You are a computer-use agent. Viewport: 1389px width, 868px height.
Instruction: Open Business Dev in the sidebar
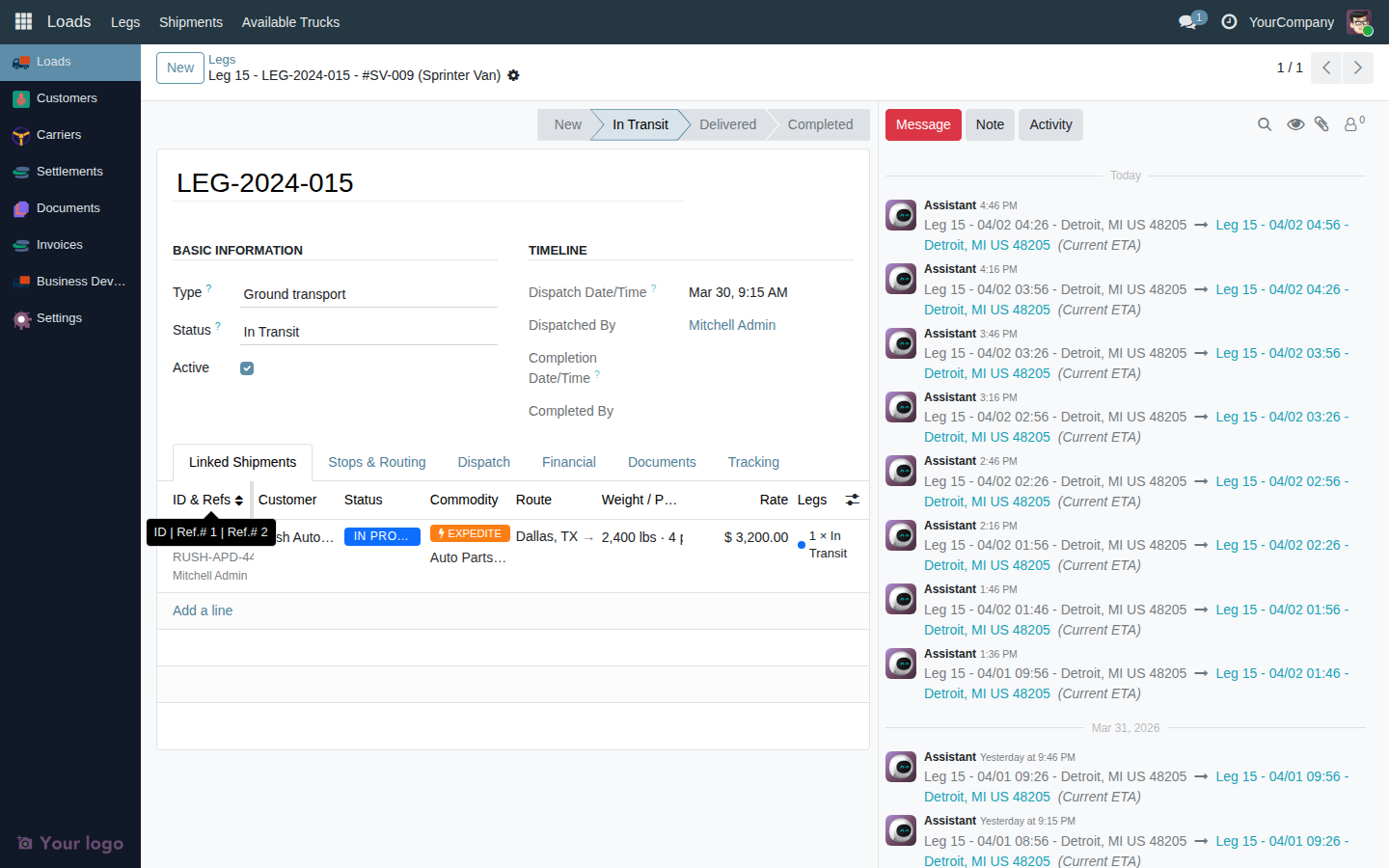point(70,282)
